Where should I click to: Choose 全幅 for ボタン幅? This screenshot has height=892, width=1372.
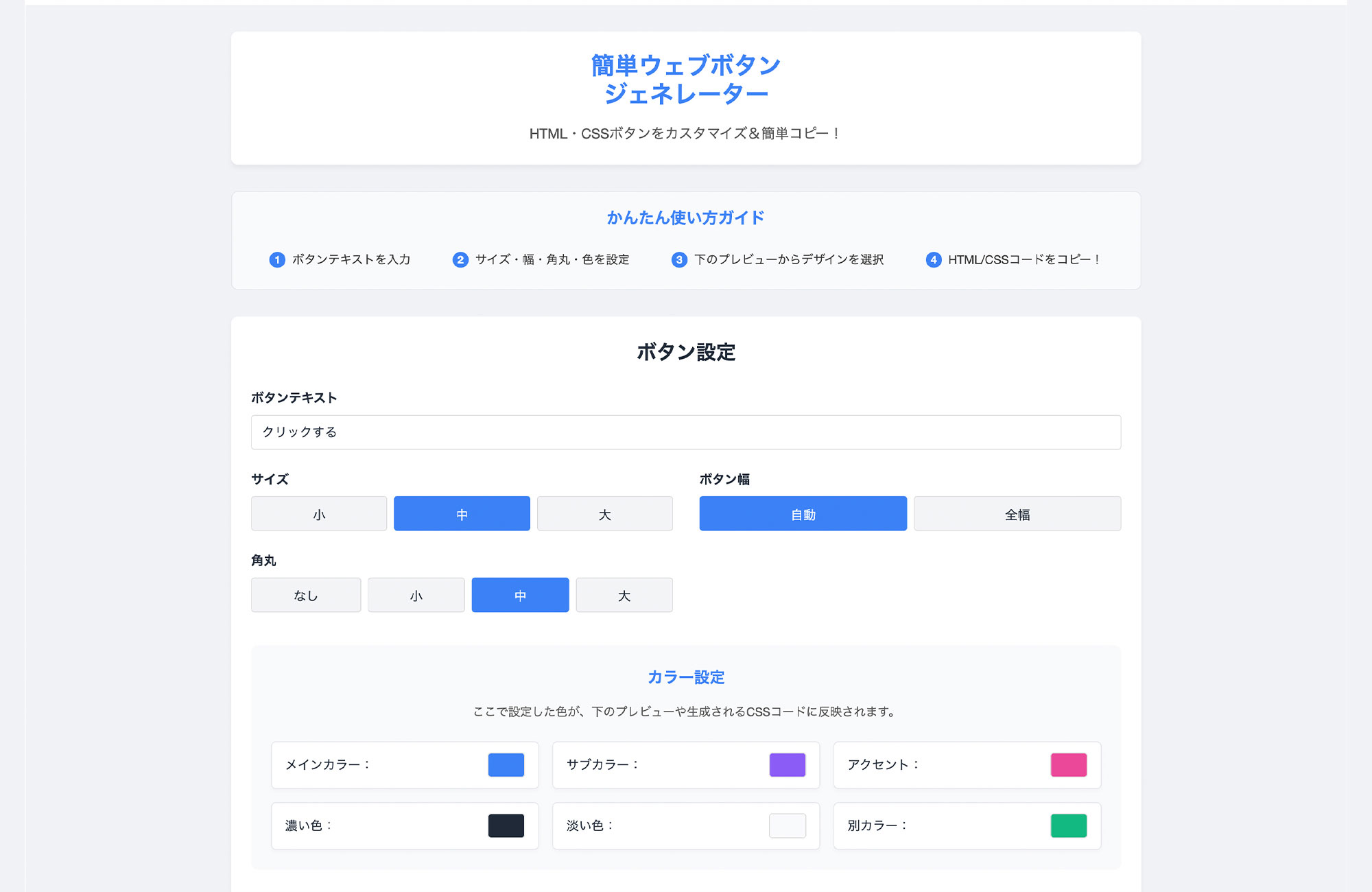coord(1017,514)
